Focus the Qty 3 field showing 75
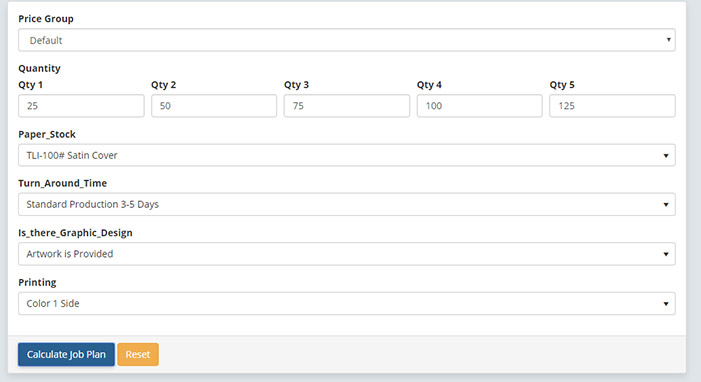 pyautogui.click(x=346, y=106)
